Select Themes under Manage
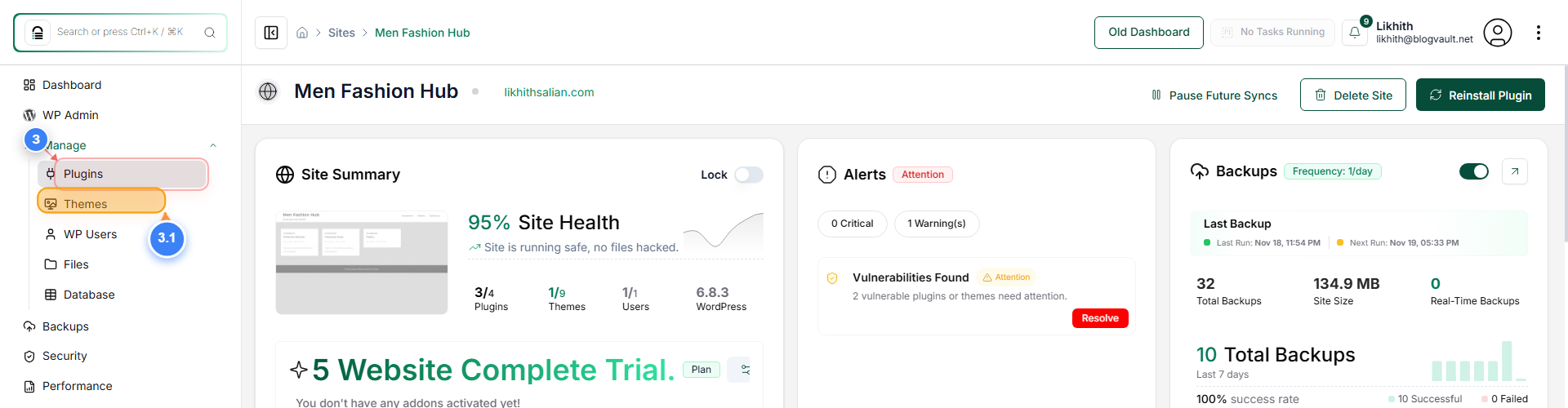Image resolution: width=1568 pixels, height=408 pixels. [101, 204]
